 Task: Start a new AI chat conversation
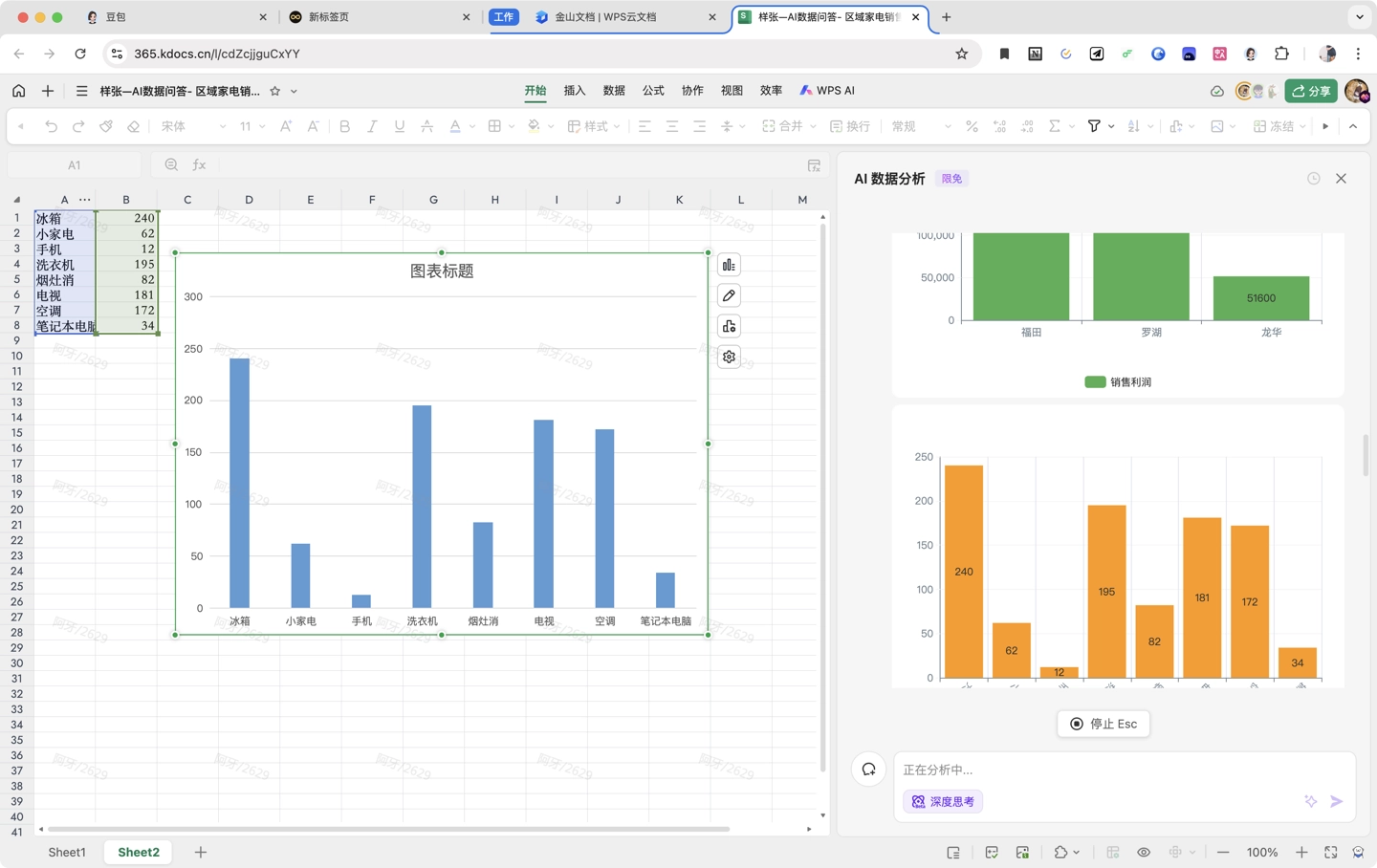pyautogui.click(x=868, y=770)
